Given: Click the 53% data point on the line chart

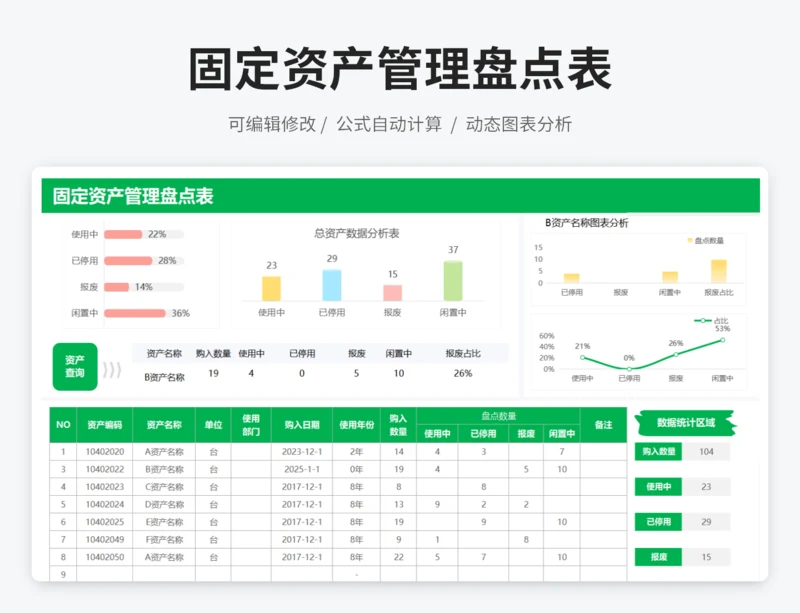Looking at the screenshot, I should tap(722, 340).
